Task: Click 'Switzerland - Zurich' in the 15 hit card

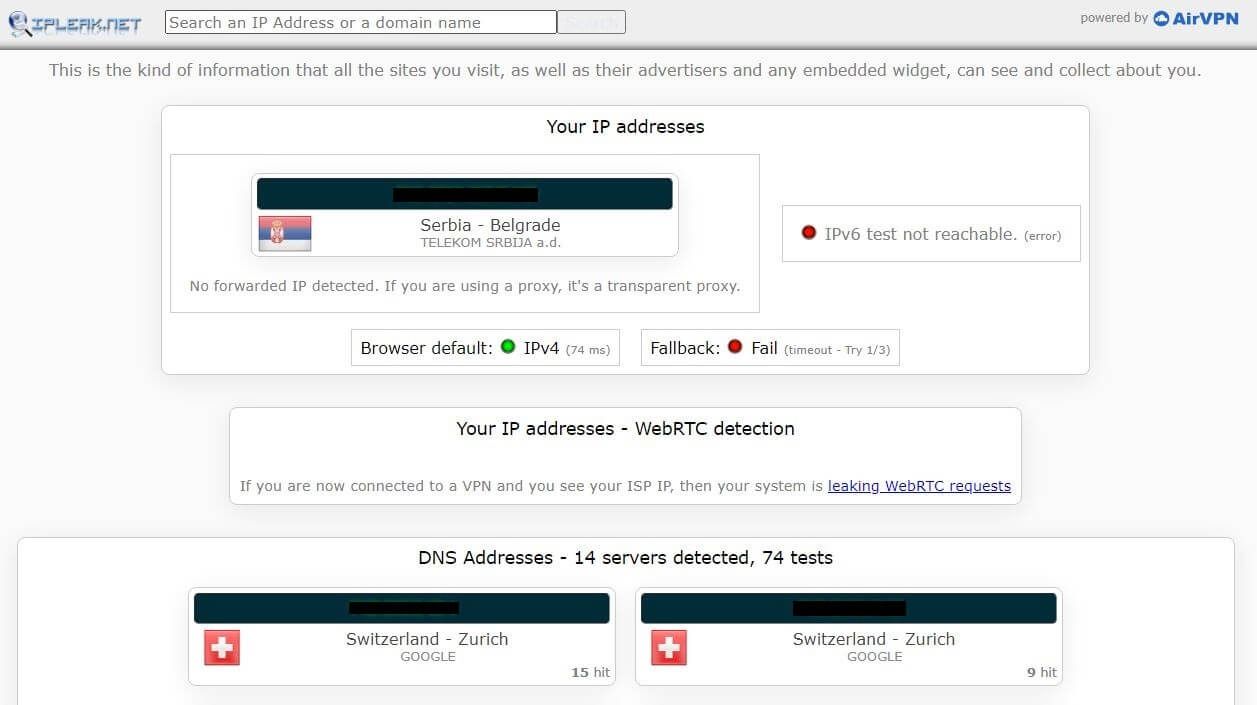Action: [x=427, y=639]
